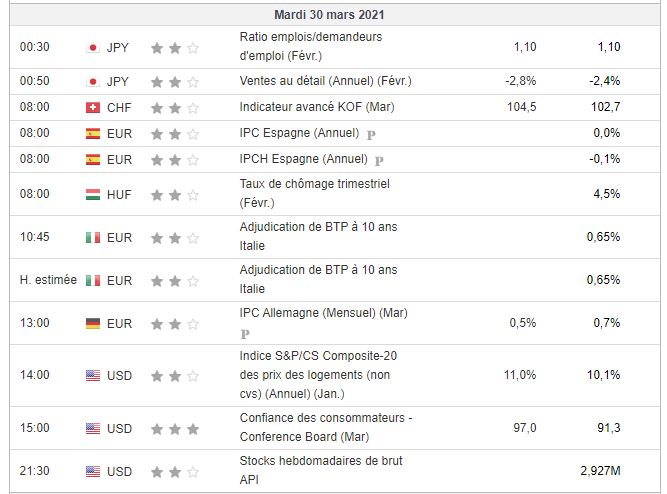Click the preliminary P icon under IPC Allemagne
Viewport: 667px width, 494px height.
(x=245, y=334)
